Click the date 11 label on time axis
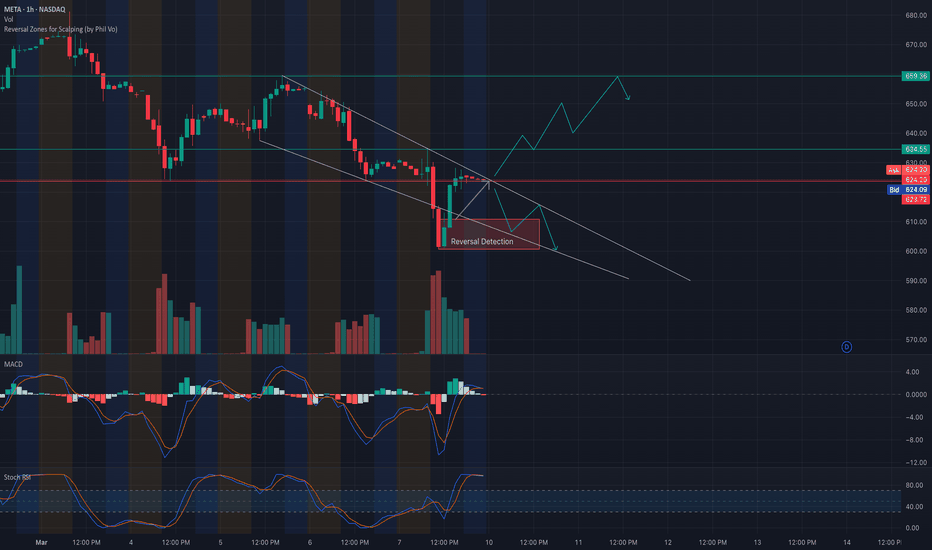The height and width of the screenshot is (550, 932). pos(578,542)
